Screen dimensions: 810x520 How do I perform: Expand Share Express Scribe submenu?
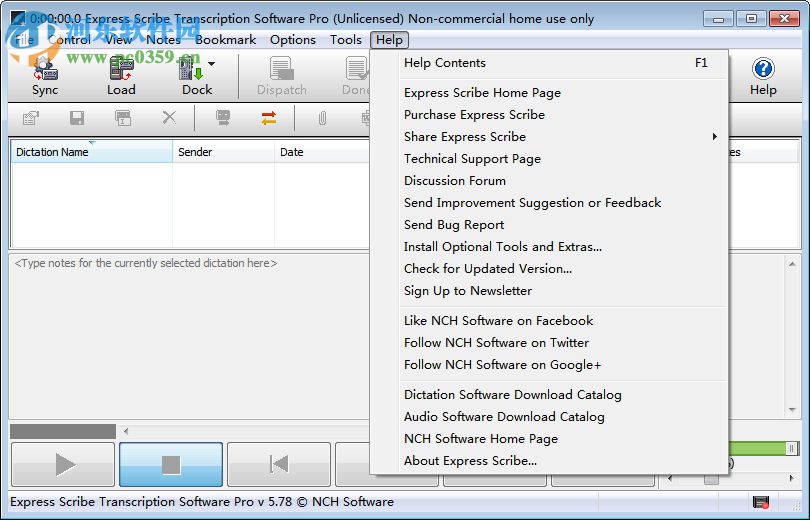pyautogui.click(x=550, y=137)
